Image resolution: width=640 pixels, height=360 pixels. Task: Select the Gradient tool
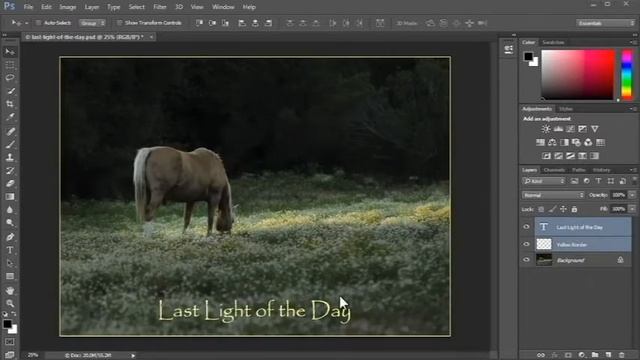10,197
